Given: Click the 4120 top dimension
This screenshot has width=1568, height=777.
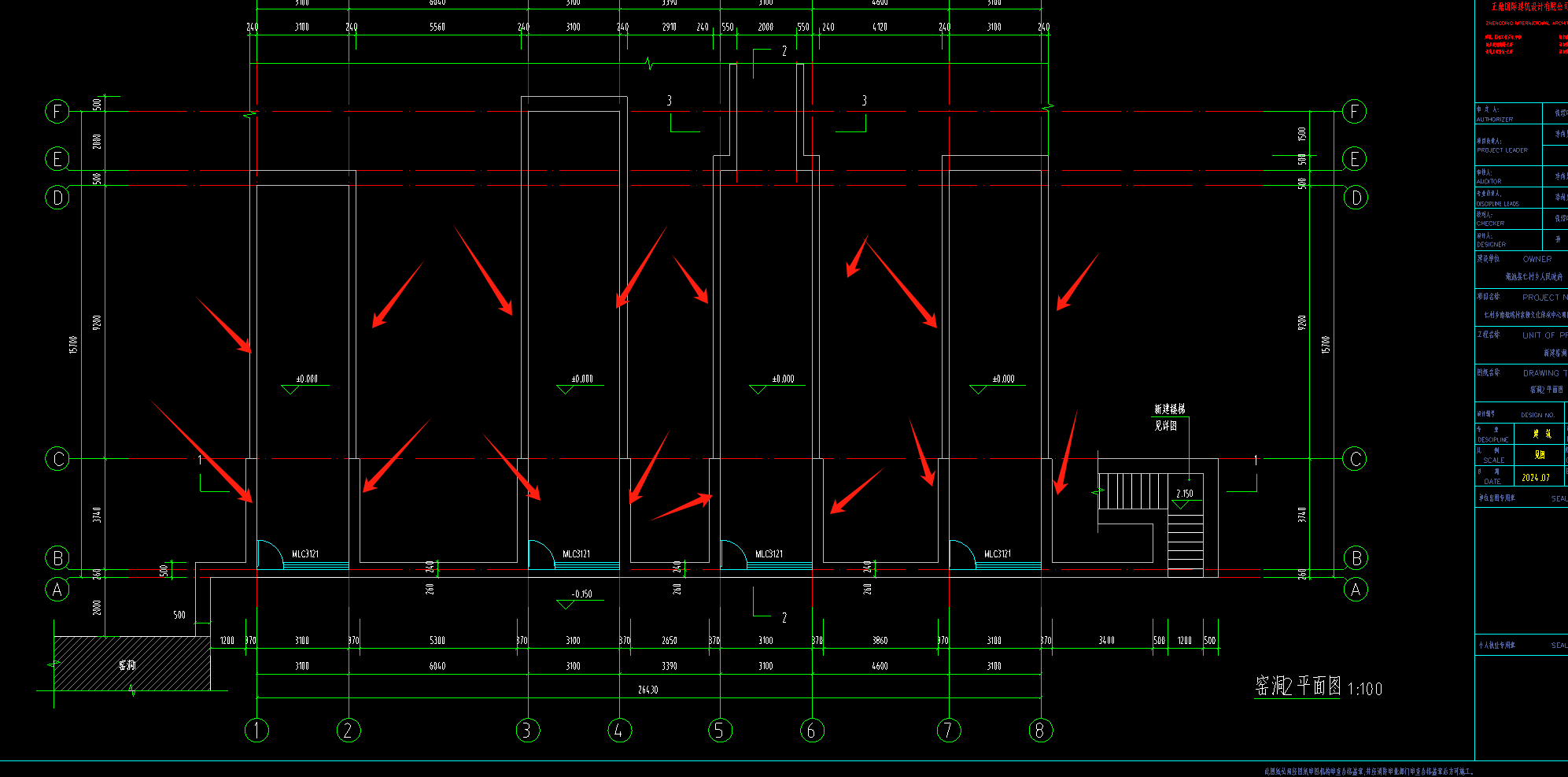Looking at the screenshot, I should 880,27.
